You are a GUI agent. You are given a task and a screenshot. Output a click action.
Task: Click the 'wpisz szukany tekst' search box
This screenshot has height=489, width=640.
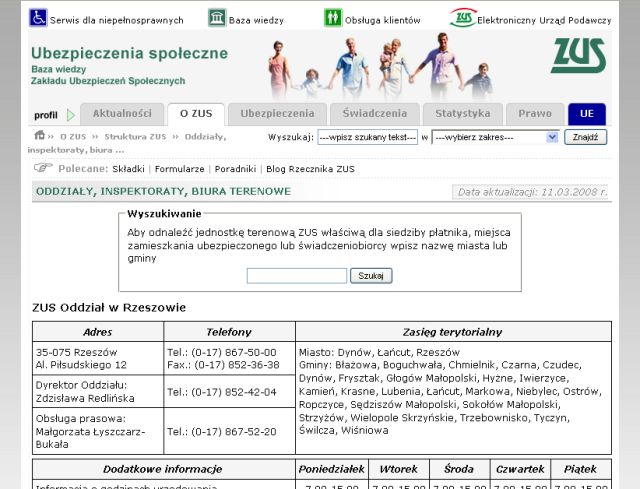point(367,137)
